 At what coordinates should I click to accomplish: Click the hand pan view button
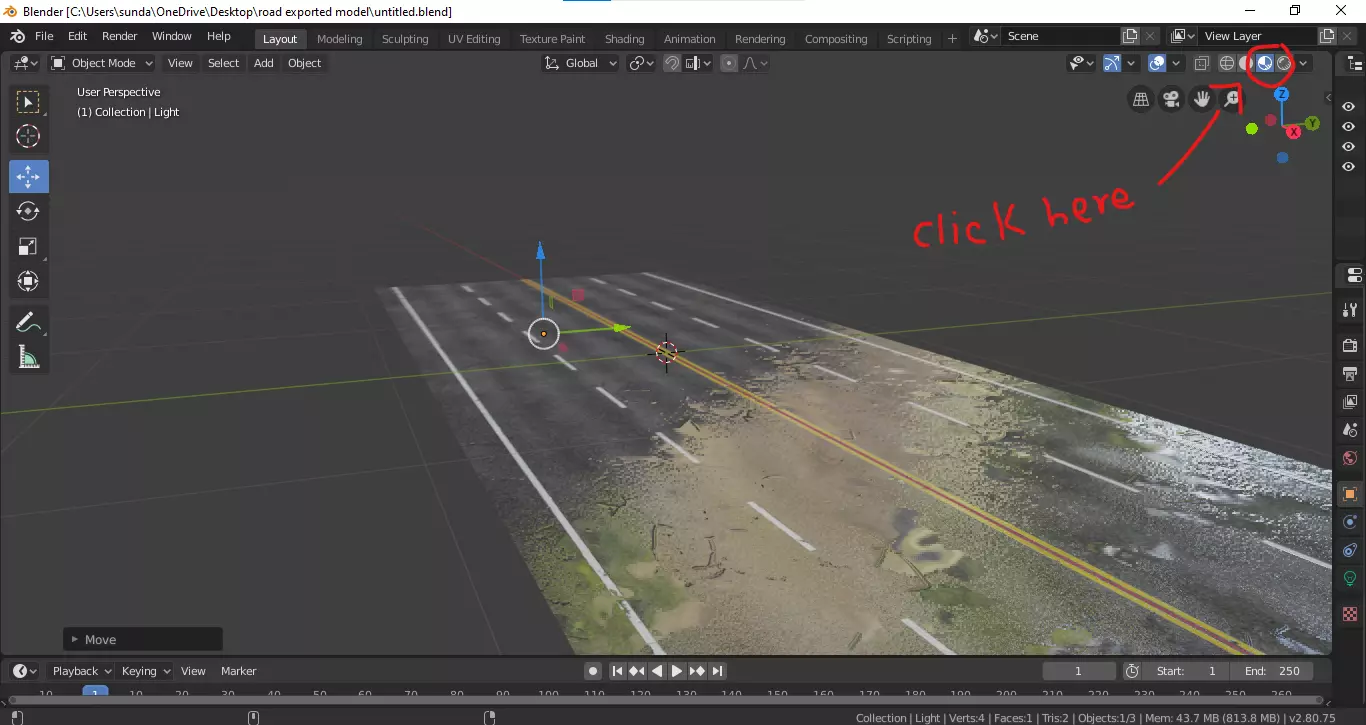1202,99
